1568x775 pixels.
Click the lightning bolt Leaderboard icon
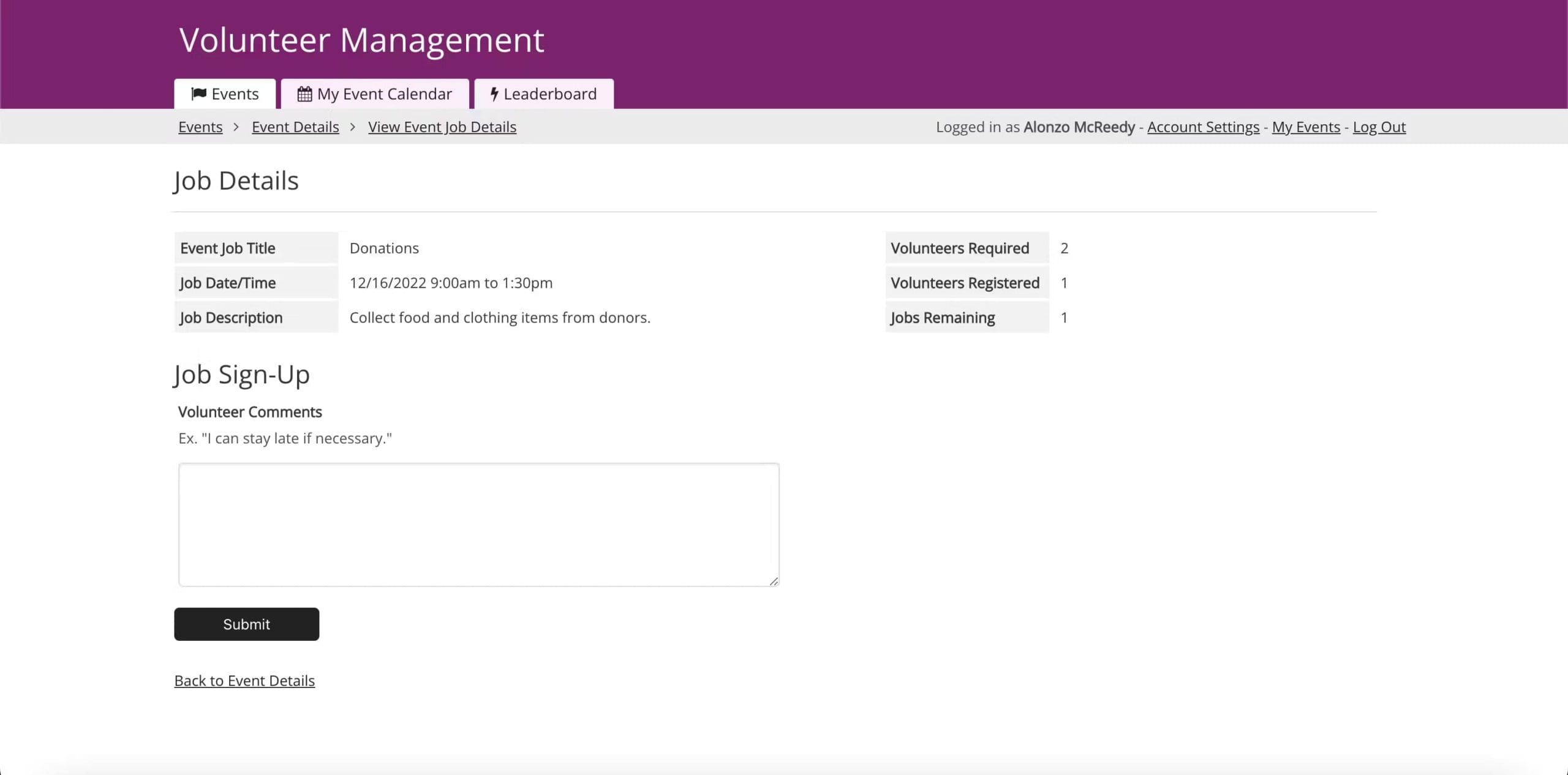[494, 94]
